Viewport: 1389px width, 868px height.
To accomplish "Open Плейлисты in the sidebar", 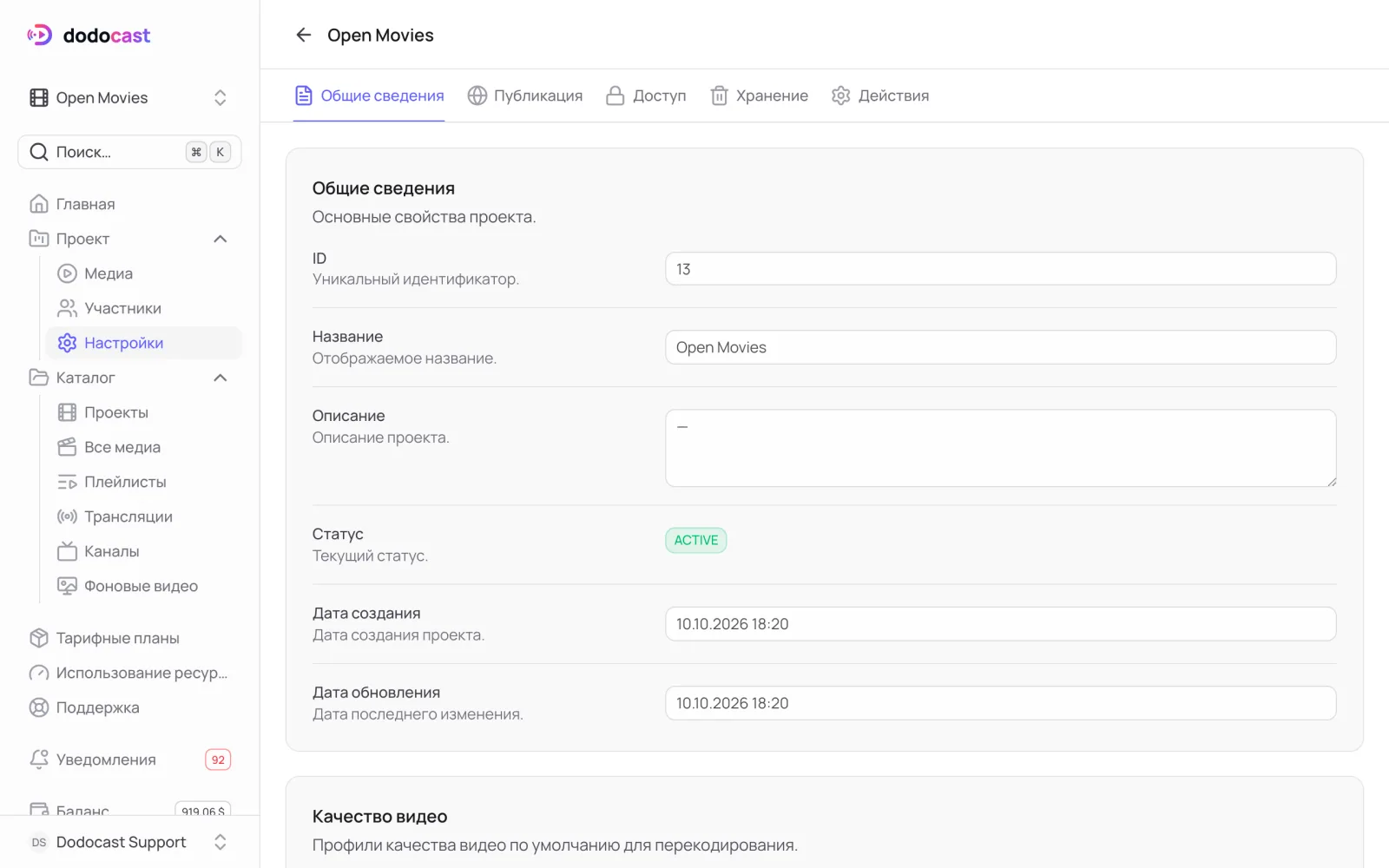I will 143,482.
